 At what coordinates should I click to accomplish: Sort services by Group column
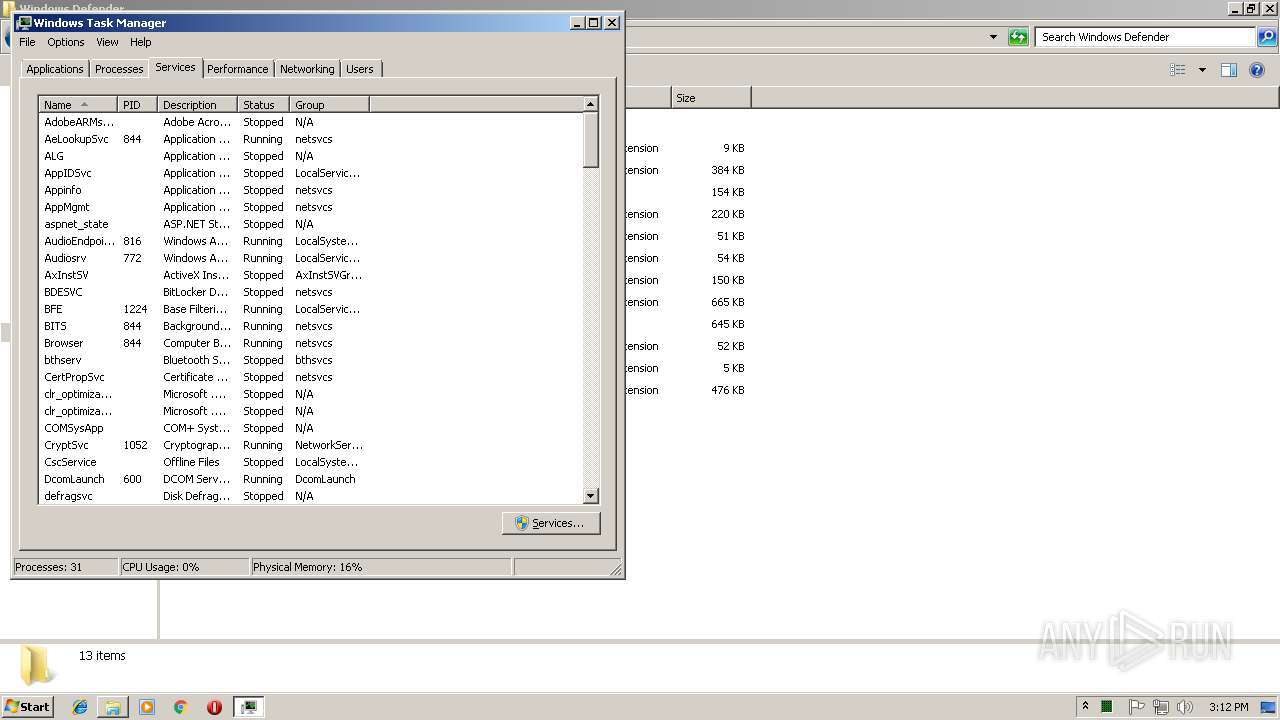click(x=329, y=105)
